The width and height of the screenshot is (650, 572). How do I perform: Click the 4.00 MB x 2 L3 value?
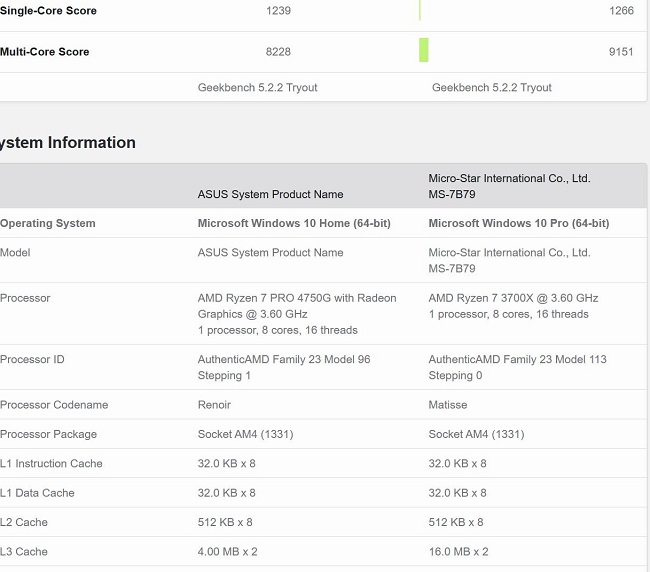228,552
